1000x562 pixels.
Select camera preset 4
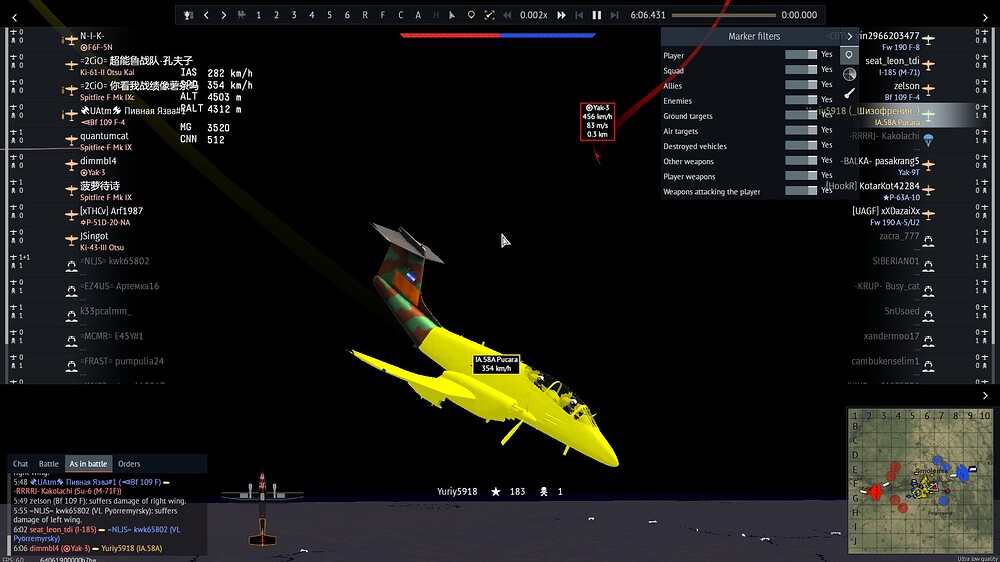312,15
